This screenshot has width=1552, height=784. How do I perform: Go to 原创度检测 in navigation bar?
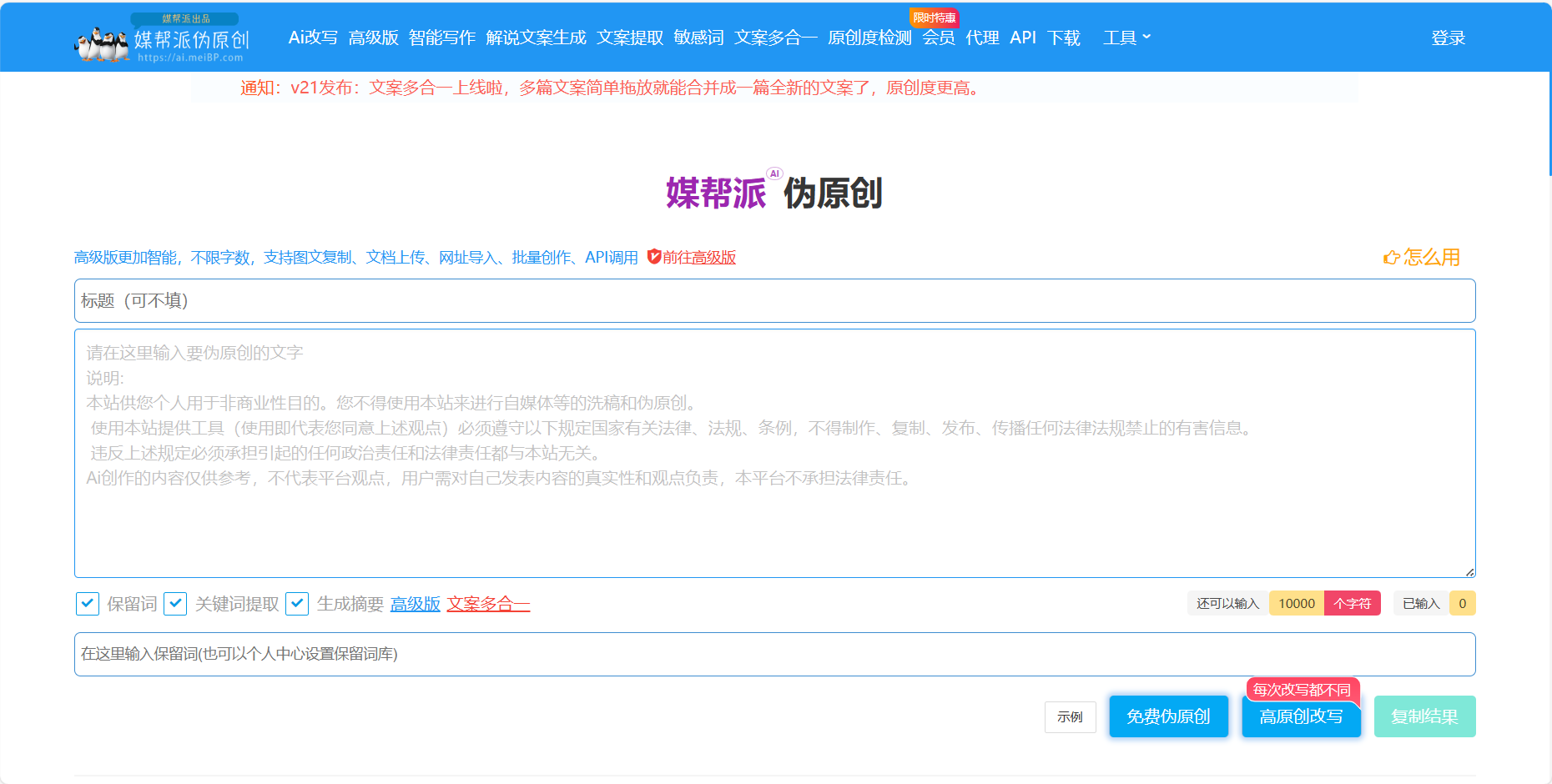869,38
